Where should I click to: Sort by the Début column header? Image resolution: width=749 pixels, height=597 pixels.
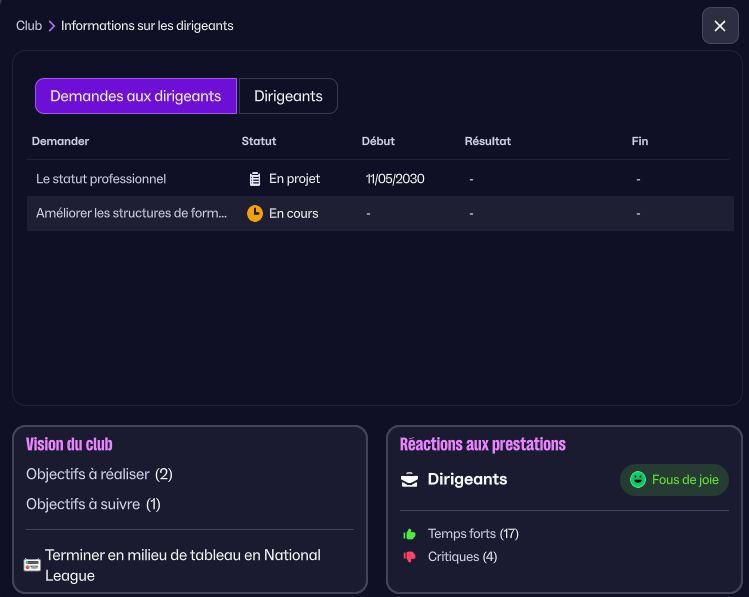click(x=378, y=141)
